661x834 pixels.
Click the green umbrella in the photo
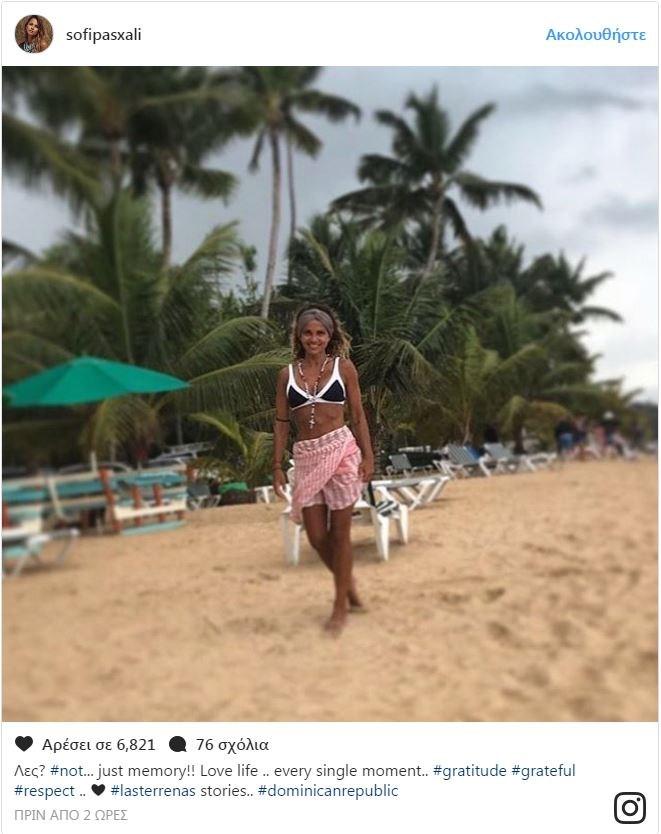tap(95, 382)
